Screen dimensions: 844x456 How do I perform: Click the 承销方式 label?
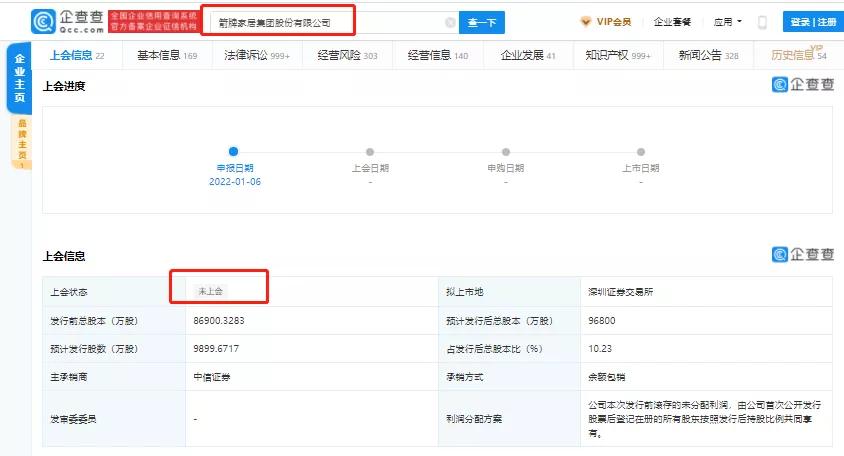[x=465, y=377]
